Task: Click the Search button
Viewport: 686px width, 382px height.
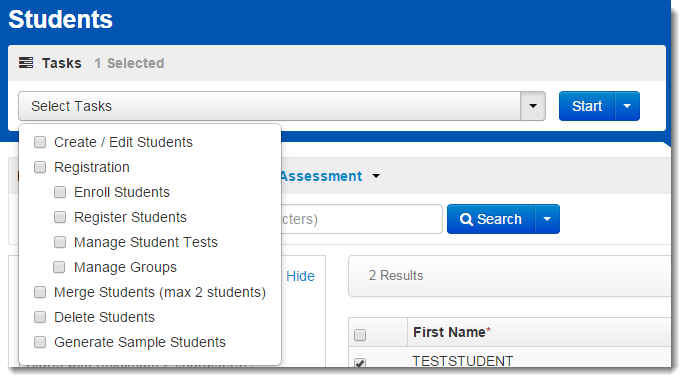Action: [491, 219]
